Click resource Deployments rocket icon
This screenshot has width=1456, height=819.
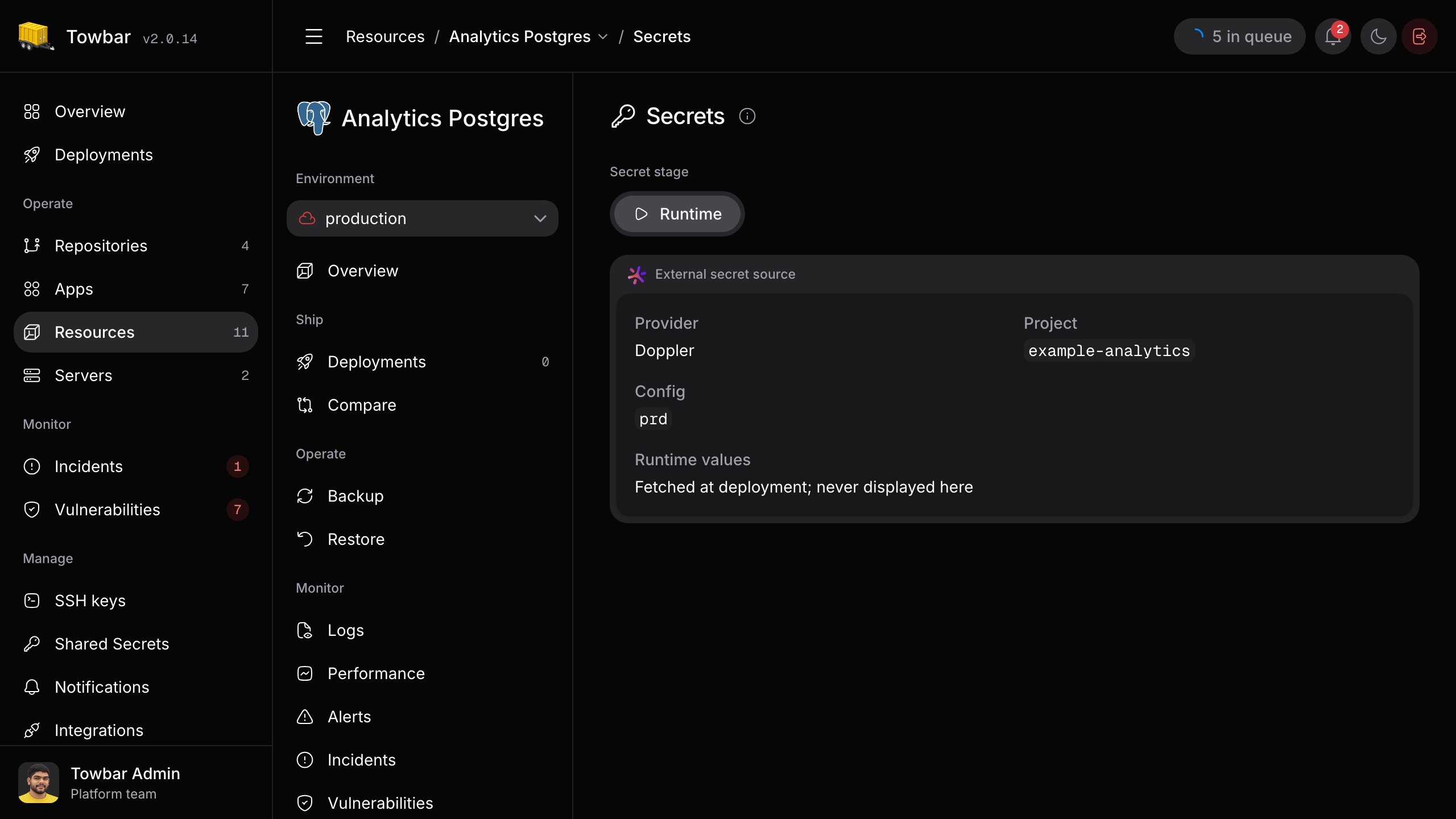[x=305, y=362]
